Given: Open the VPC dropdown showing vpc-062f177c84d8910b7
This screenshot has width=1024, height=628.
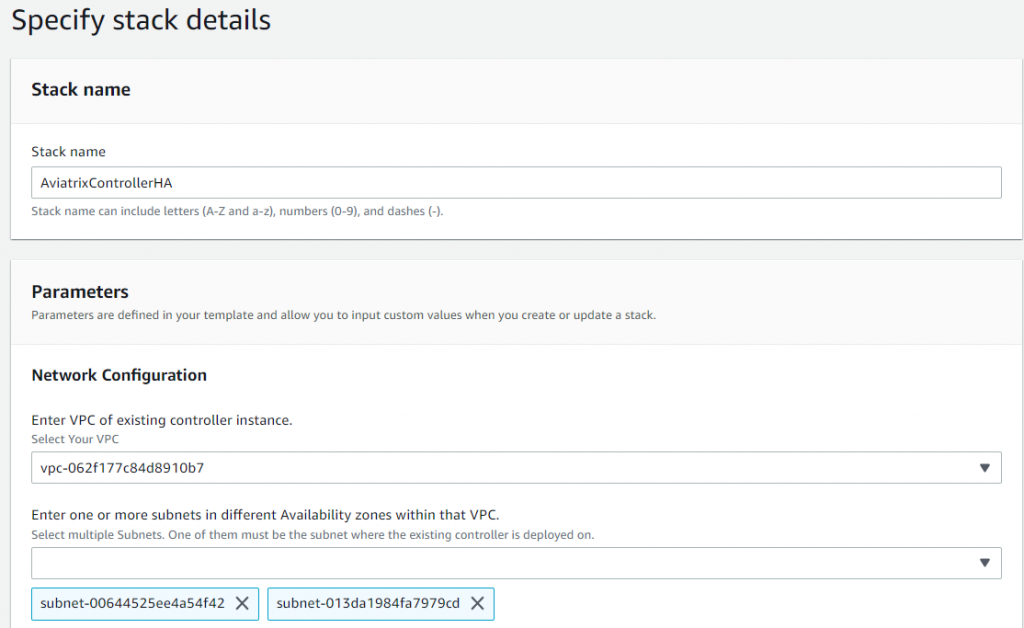Looking at the screenshot, I should coord(516,467).
